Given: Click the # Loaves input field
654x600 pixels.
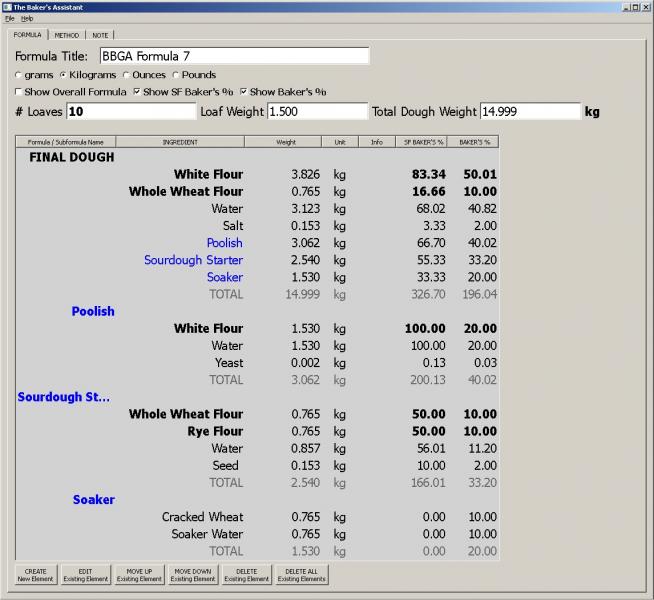Looking at the screenshot, I should click(131, 111).
